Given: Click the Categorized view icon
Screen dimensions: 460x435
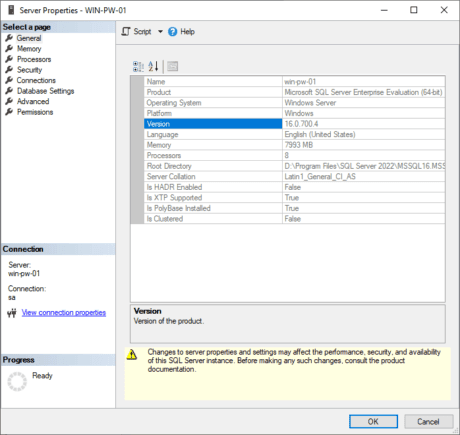Looking at the screenshot, I should 138,66.
